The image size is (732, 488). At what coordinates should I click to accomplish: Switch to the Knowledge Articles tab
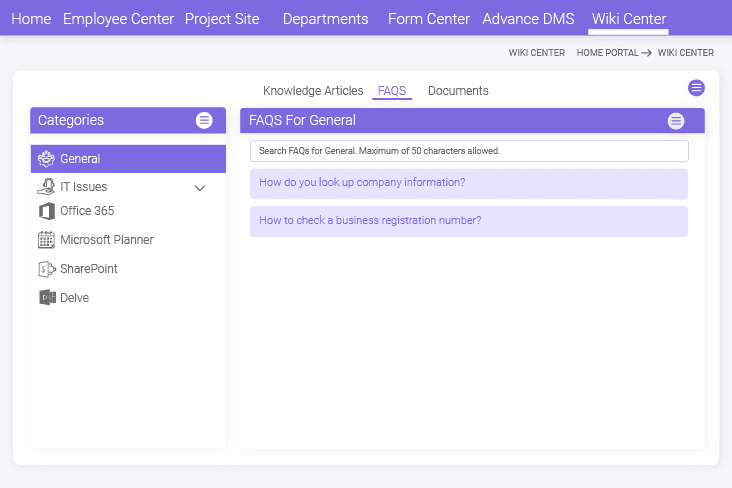click(x=313, y=91)
